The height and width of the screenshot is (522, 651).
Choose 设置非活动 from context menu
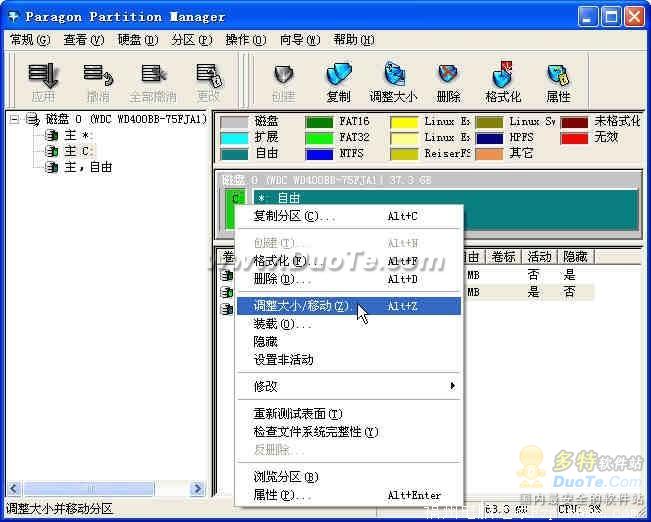349,360
